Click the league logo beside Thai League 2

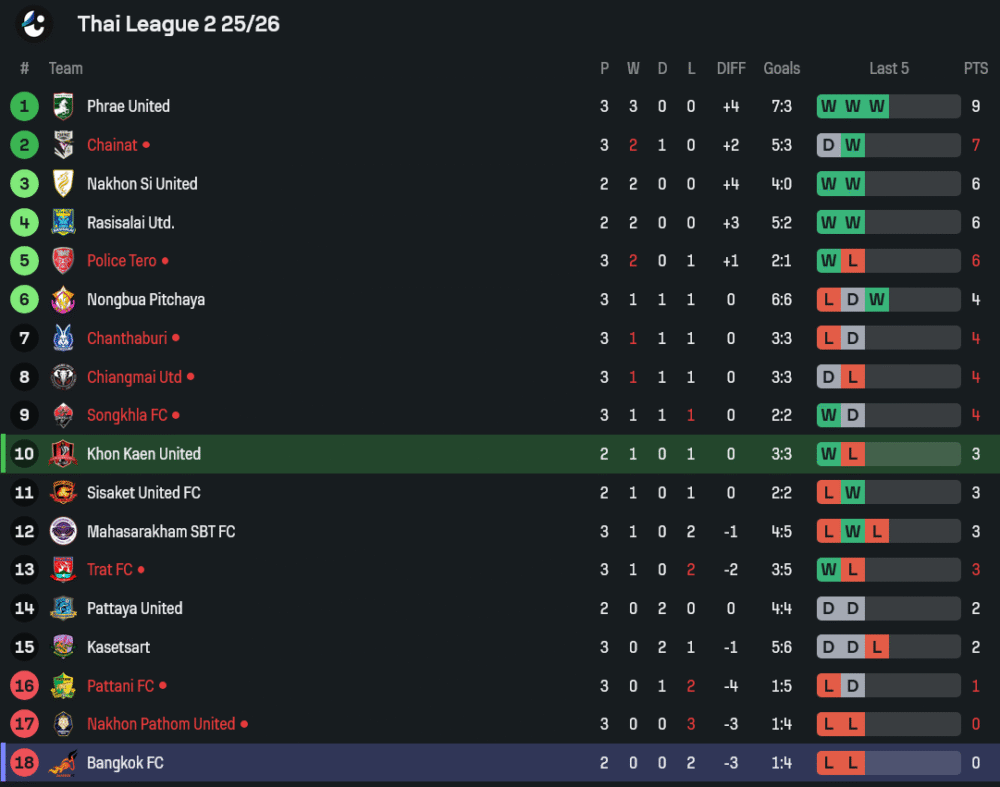35,23
